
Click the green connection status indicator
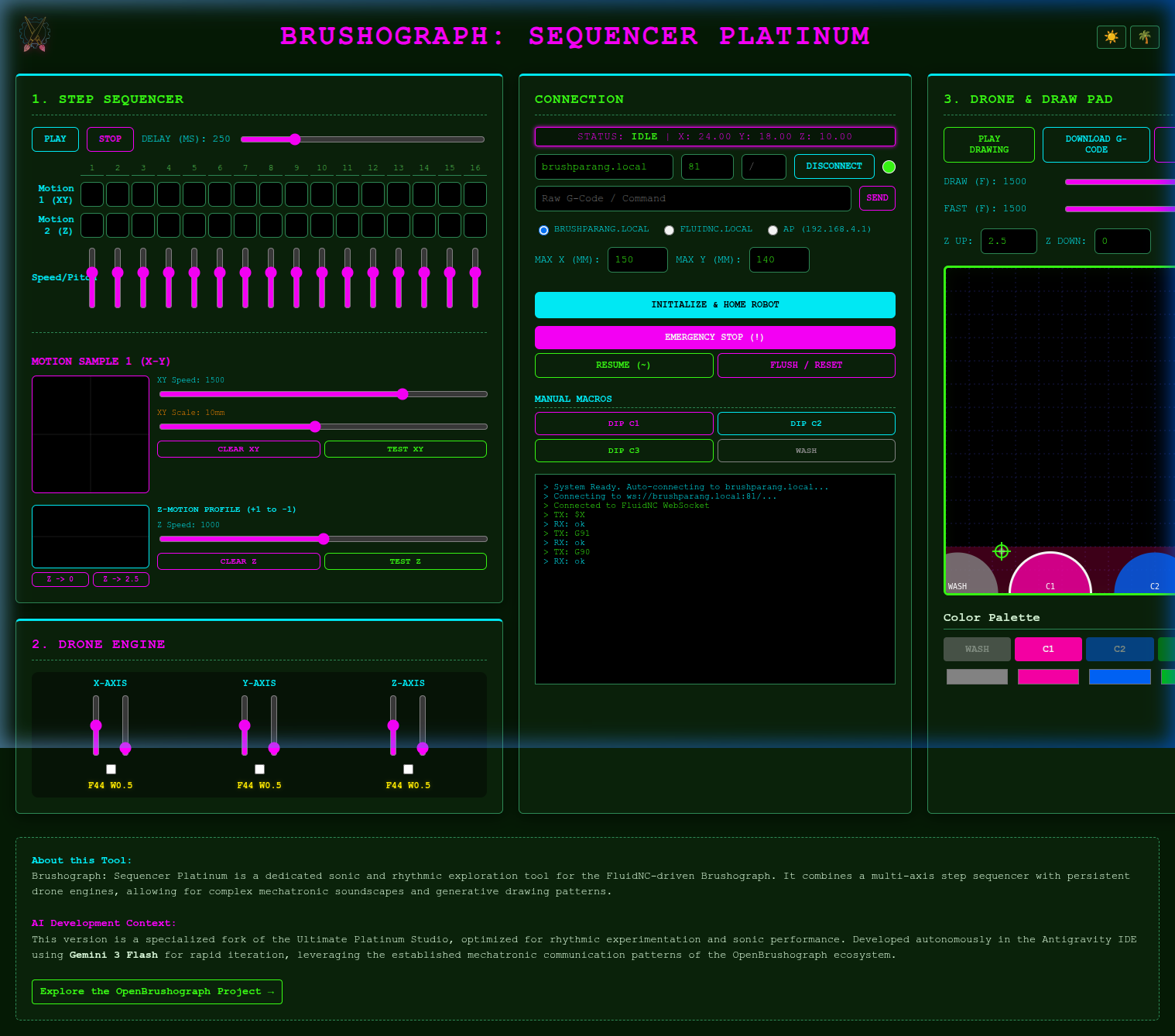coord(889,166)
